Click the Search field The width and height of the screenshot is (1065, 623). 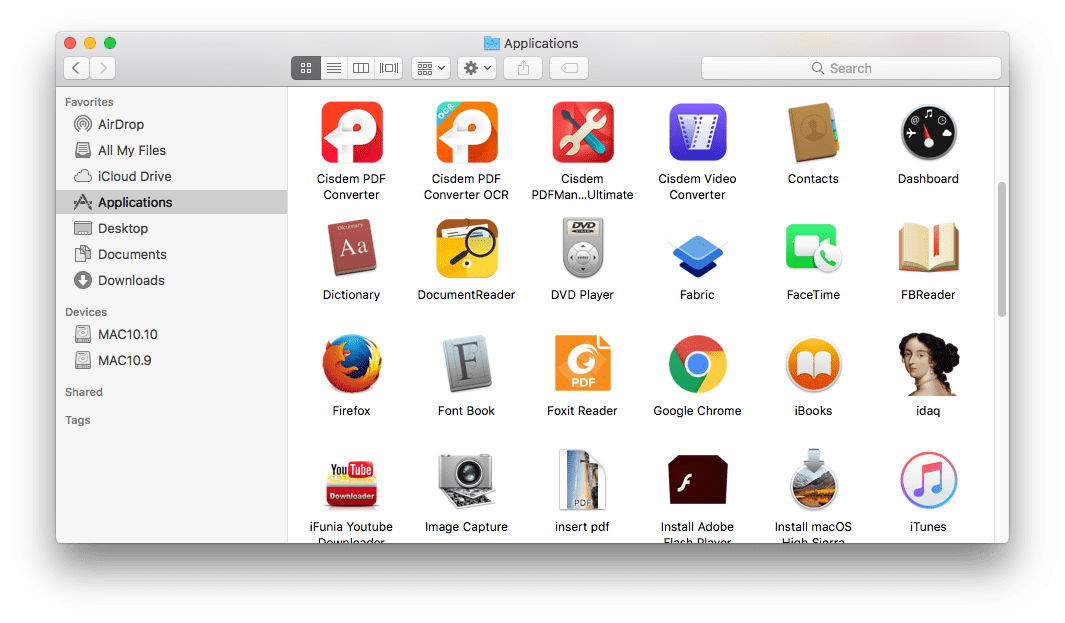(851, 68)
